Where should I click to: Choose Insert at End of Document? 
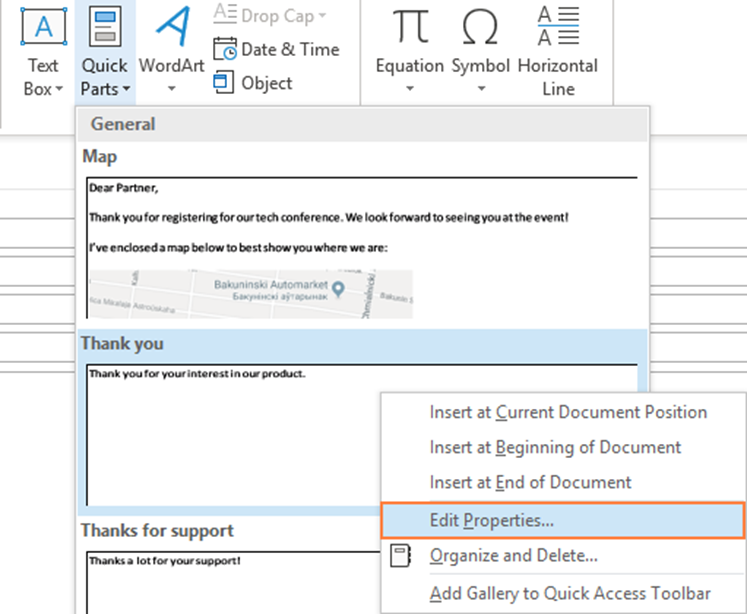tap(563, 482)
